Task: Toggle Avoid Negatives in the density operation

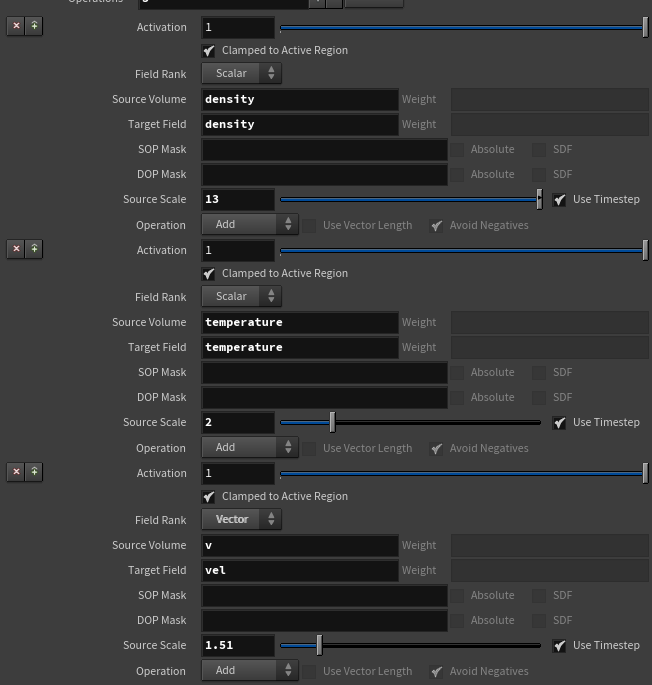Action: click(436, 226)
